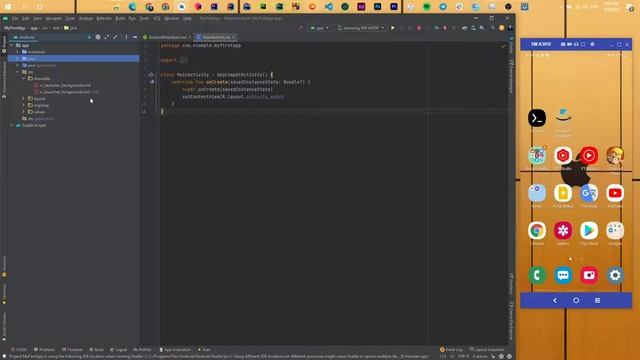Click Collapse All icon in Project panel
Screen dimensions: 640x360
[x=115, y=37]
